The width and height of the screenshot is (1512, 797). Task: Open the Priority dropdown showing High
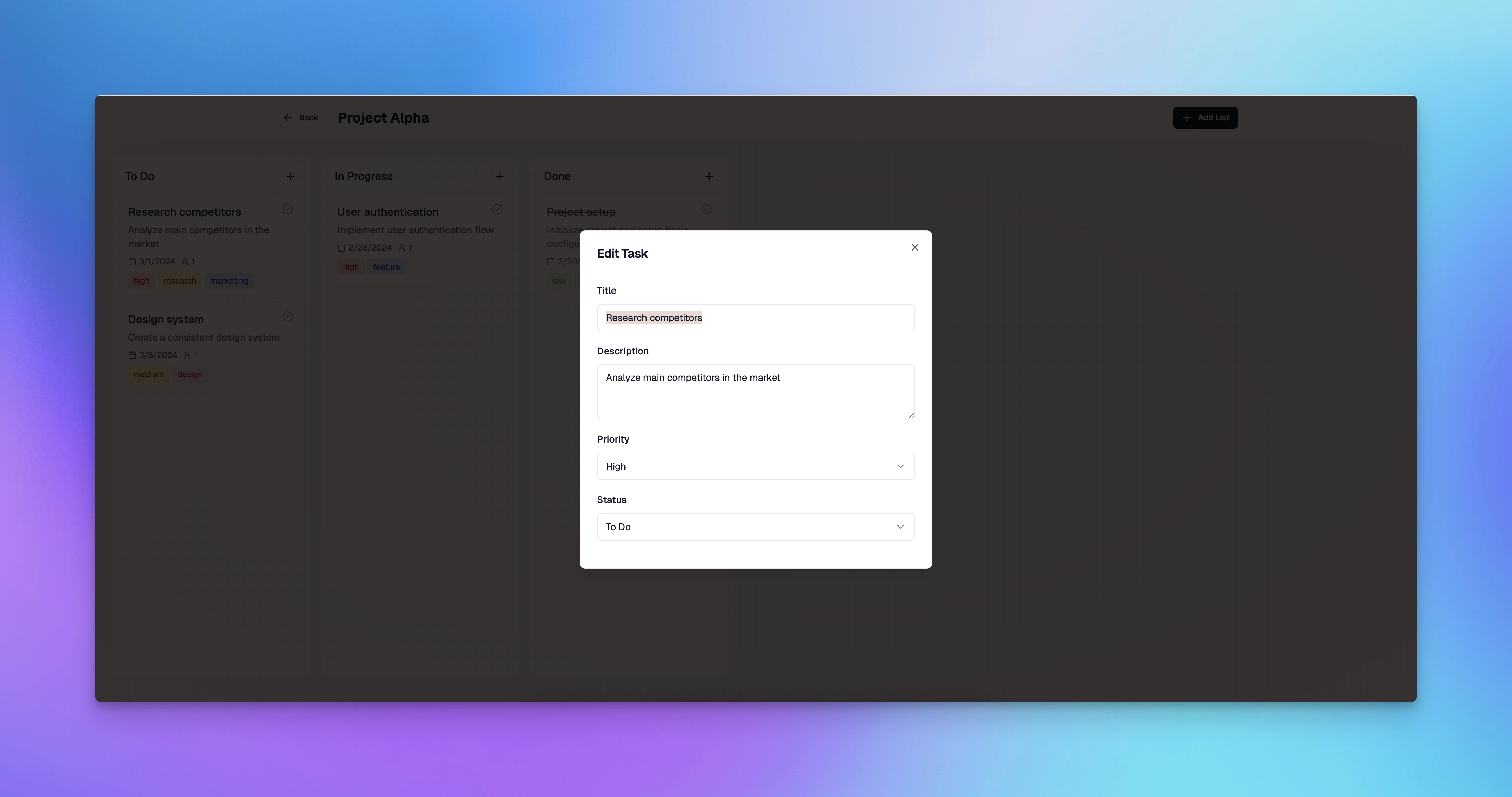(755, 466)
